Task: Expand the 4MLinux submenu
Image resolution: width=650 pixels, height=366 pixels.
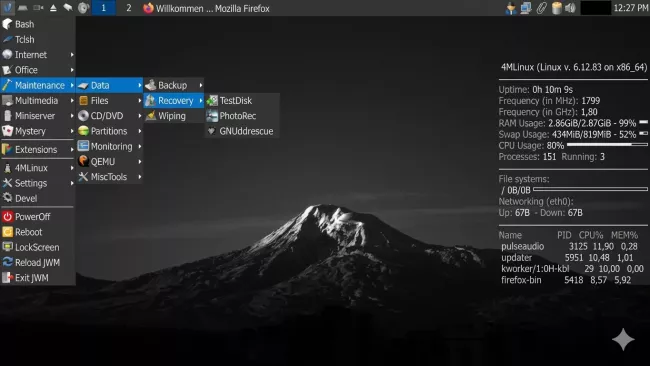Action: [38, 168]
